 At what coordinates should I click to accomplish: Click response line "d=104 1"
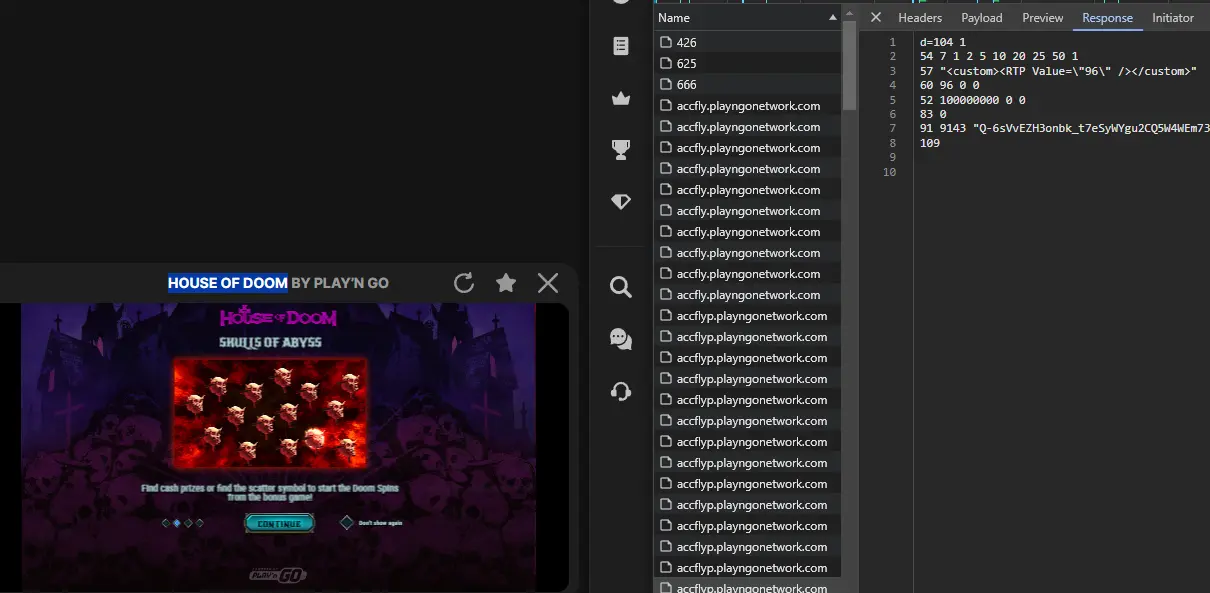click(943, 42)
